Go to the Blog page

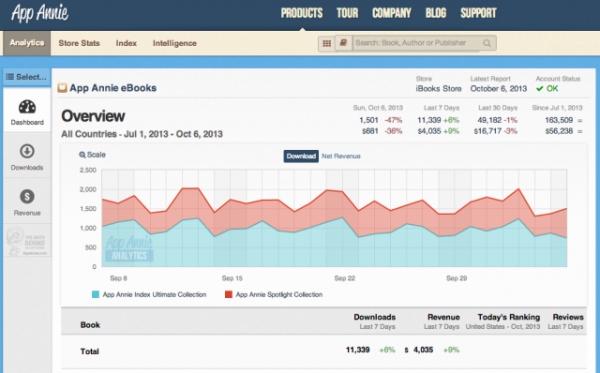pyautogui.click(x=436, y=13)
